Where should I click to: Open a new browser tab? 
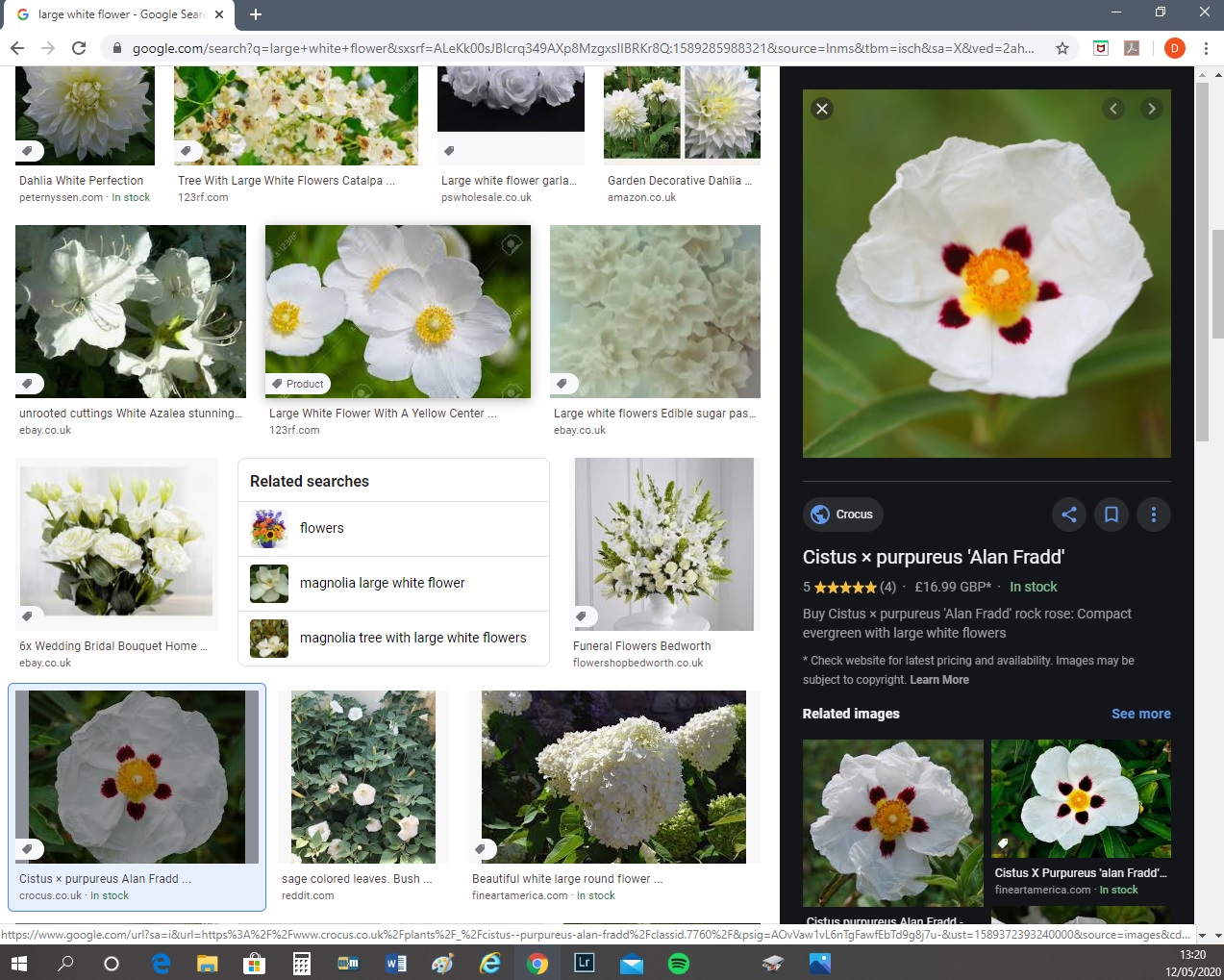click(x=256, y=14)
